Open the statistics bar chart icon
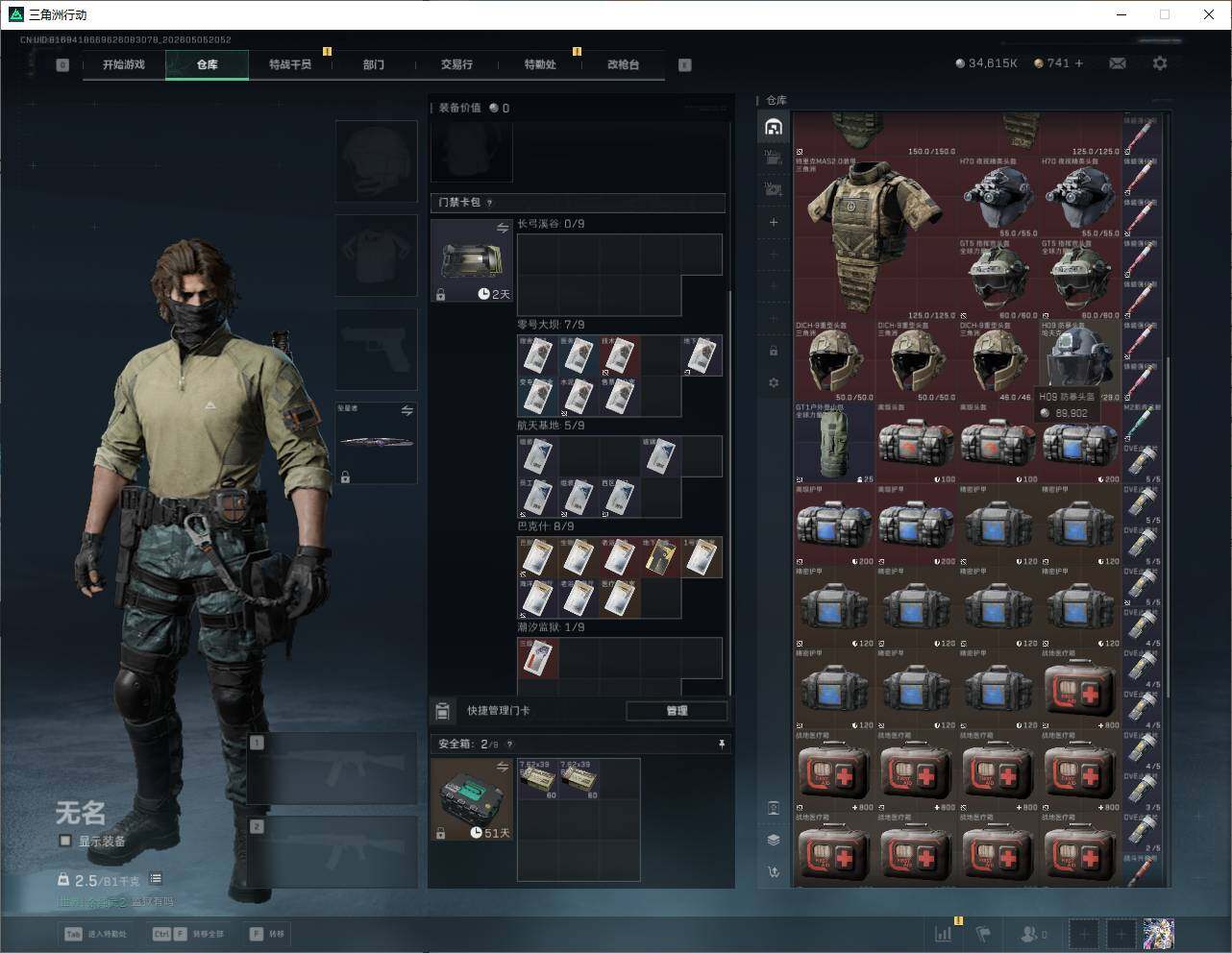 click(x=944, y=933)
